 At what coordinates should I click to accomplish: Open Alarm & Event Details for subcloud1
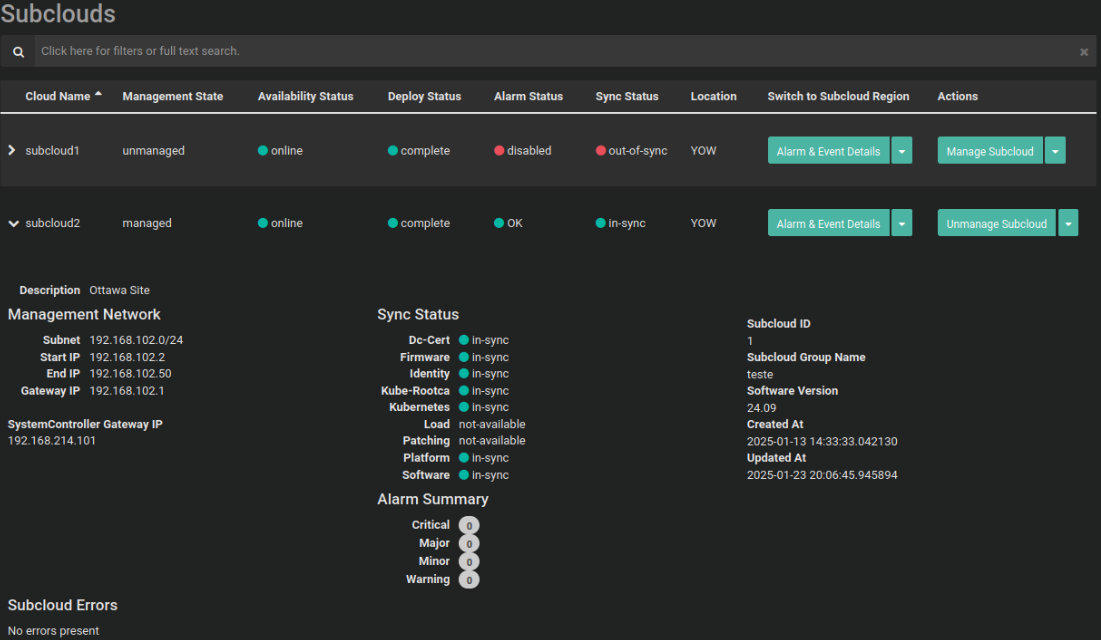point(828,151)
